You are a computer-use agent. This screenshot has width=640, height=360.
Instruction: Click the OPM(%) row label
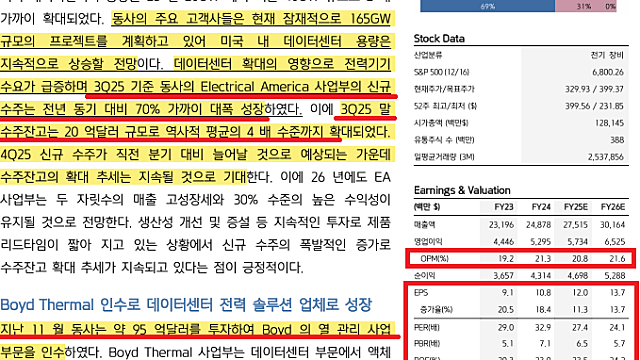pyautogui.click(x=434, y=259)
